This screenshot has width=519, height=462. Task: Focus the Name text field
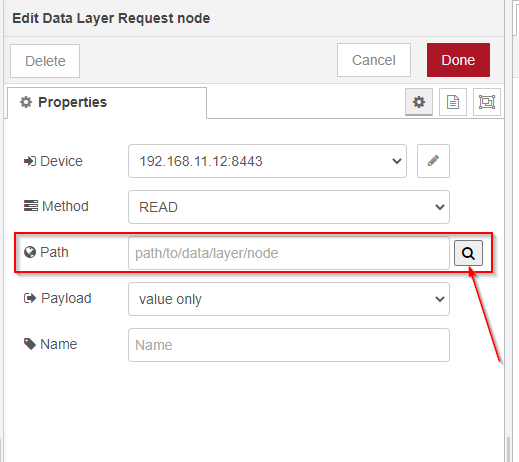tap(289, 345)
